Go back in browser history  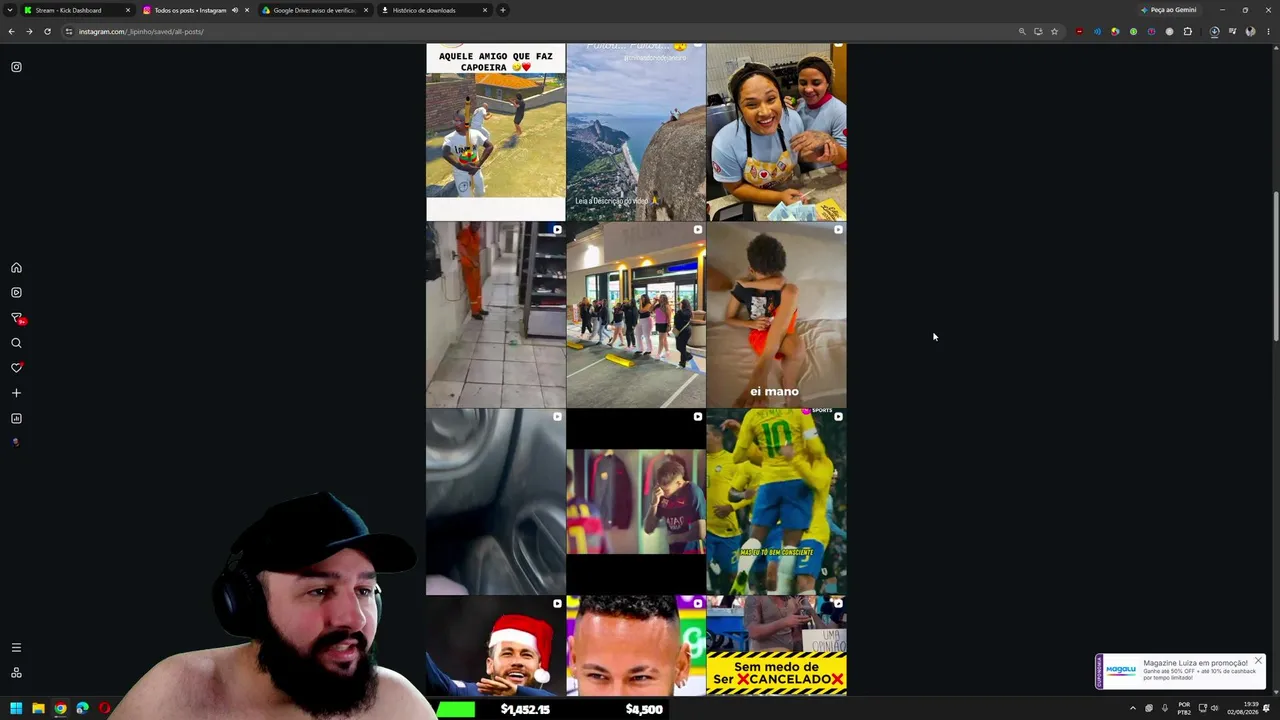coord(11,31)
